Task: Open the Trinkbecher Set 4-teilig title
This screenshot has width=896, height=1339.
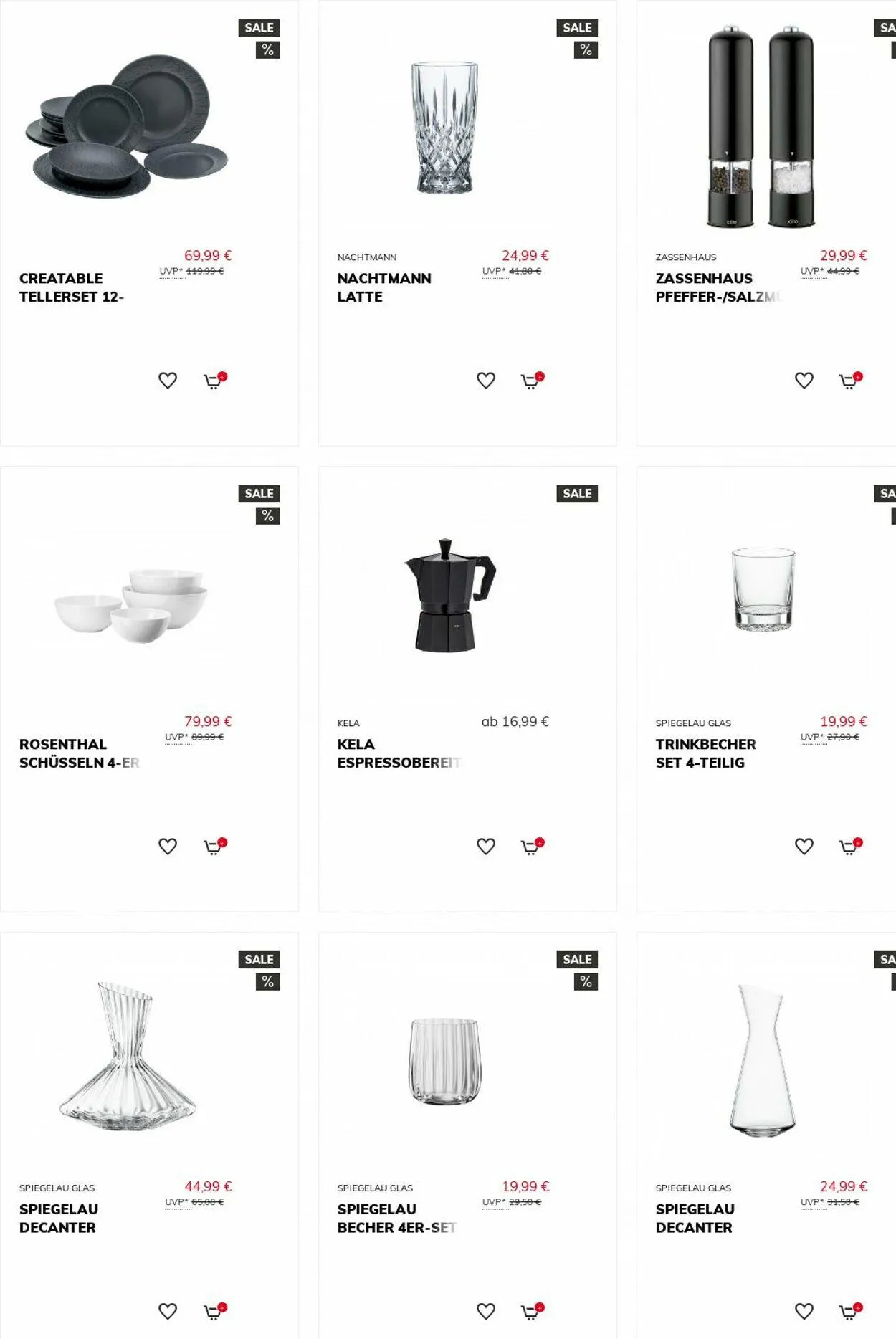Action: (x=706, y=753)
